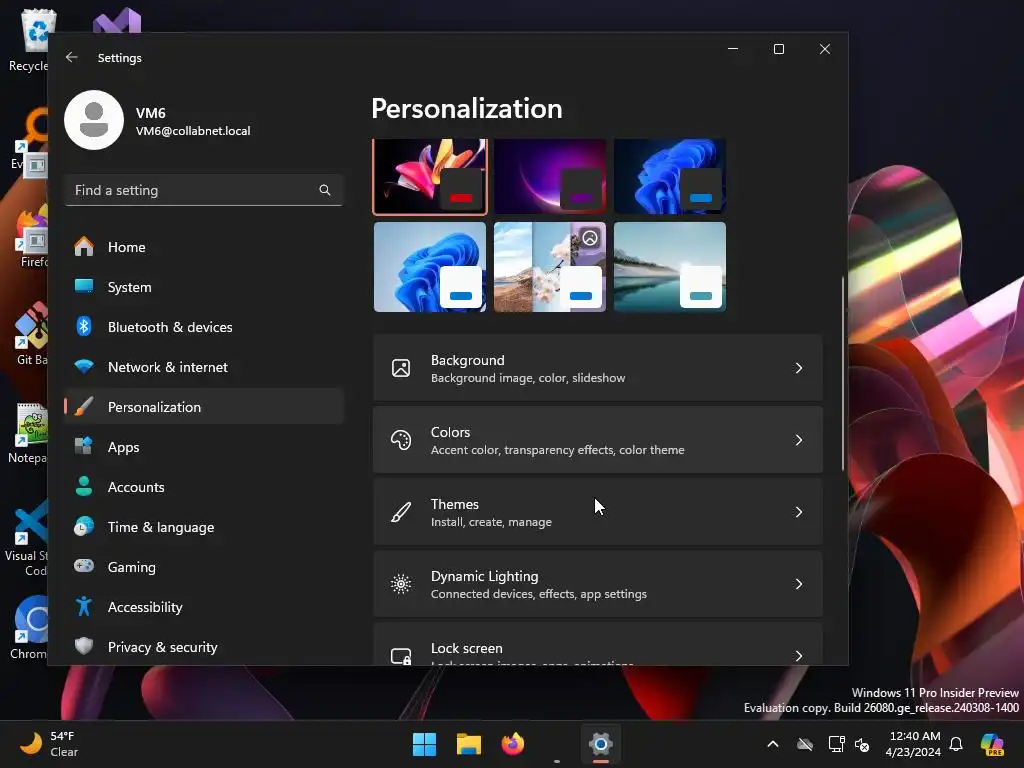The image size is (1024, 768).
Task: Open the Windows Start menu
Action: (x=424, y=744)
